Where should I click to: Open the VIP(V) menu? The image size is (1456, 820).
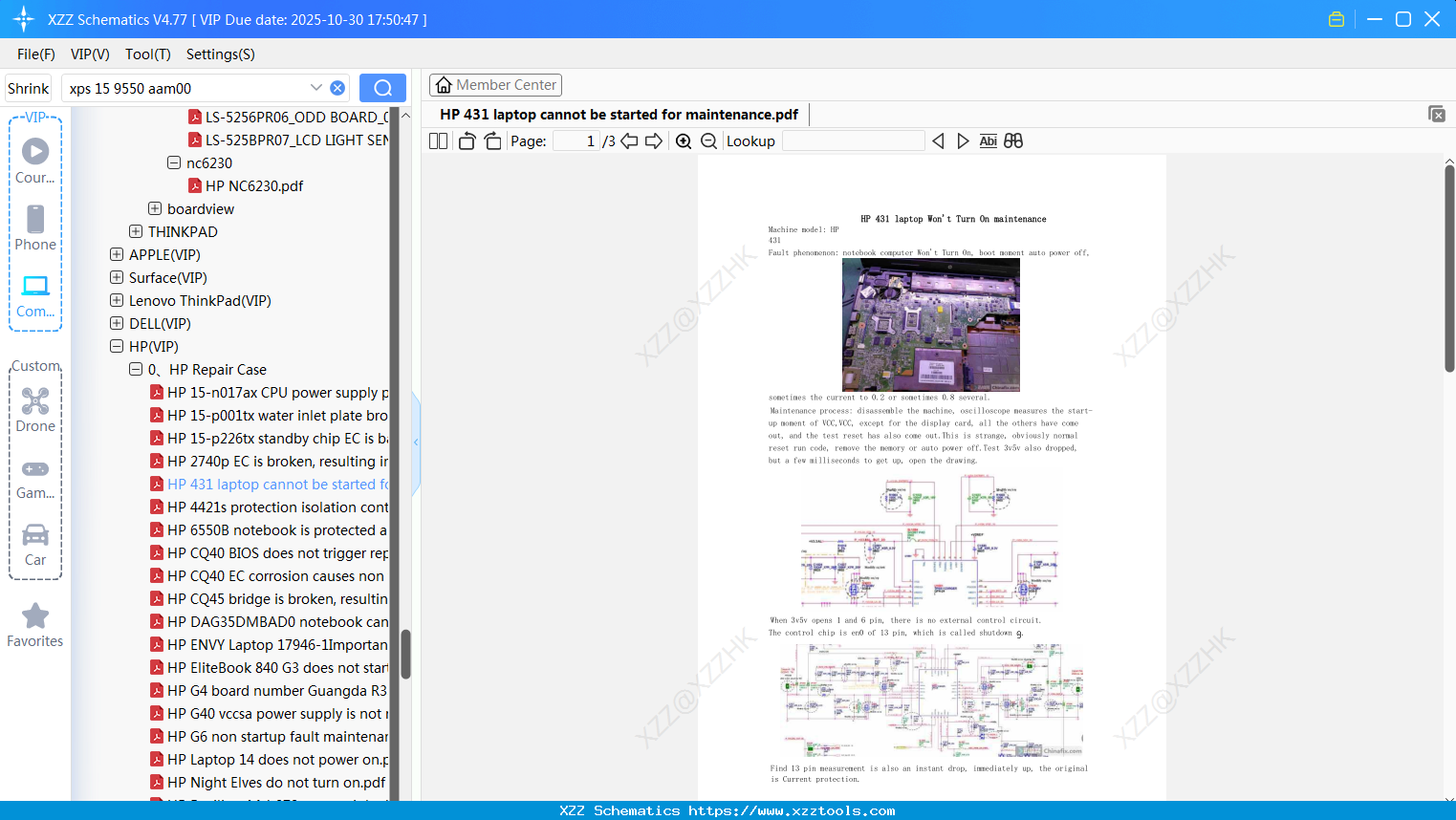pos(90,54)
